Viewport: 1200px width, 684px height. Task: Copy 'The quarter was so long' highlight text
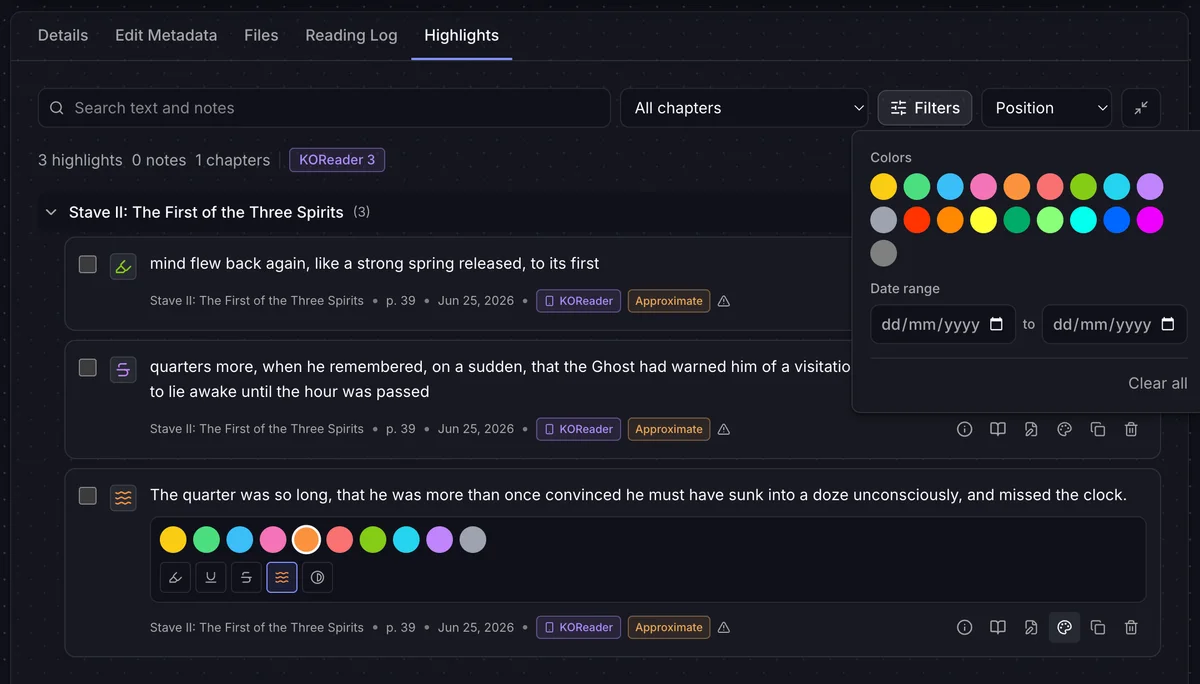point(1098,627)
